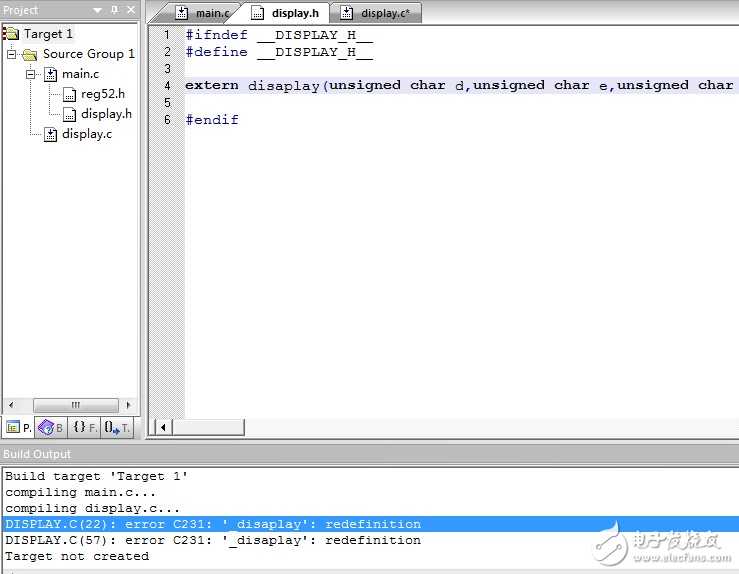The image size is (739, 574).
Task: Switch to Templates tab at bottom
Action: 117,427
